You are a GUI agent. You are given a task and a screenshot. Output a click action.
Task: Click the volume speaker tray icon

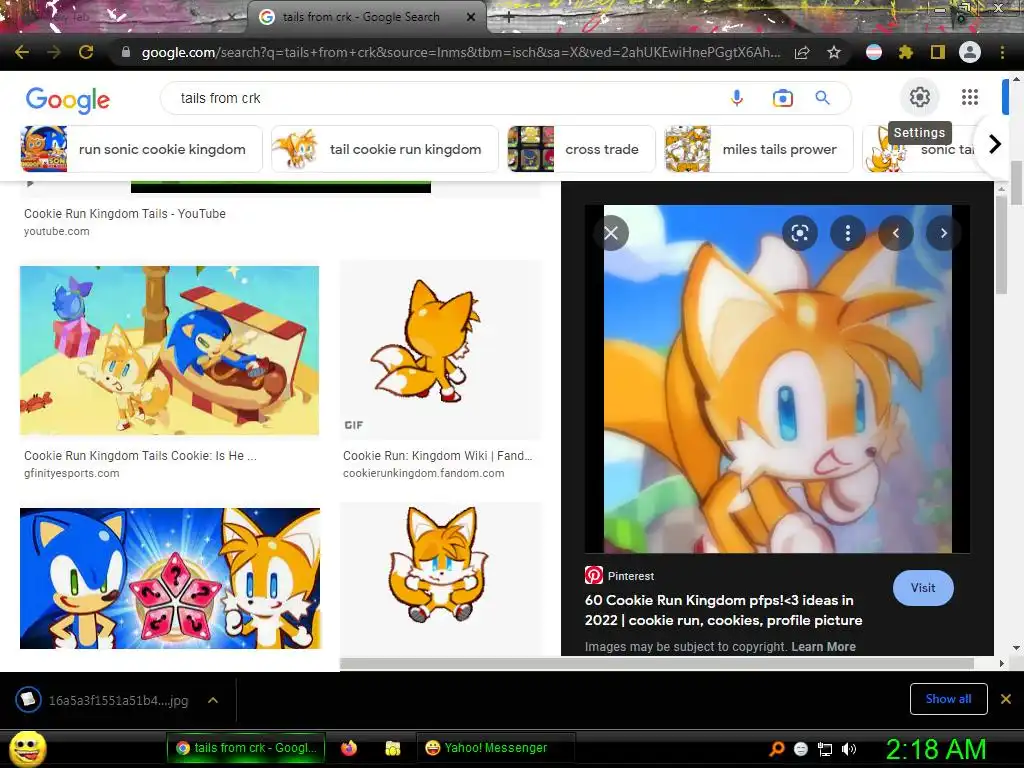pos(849,749)
